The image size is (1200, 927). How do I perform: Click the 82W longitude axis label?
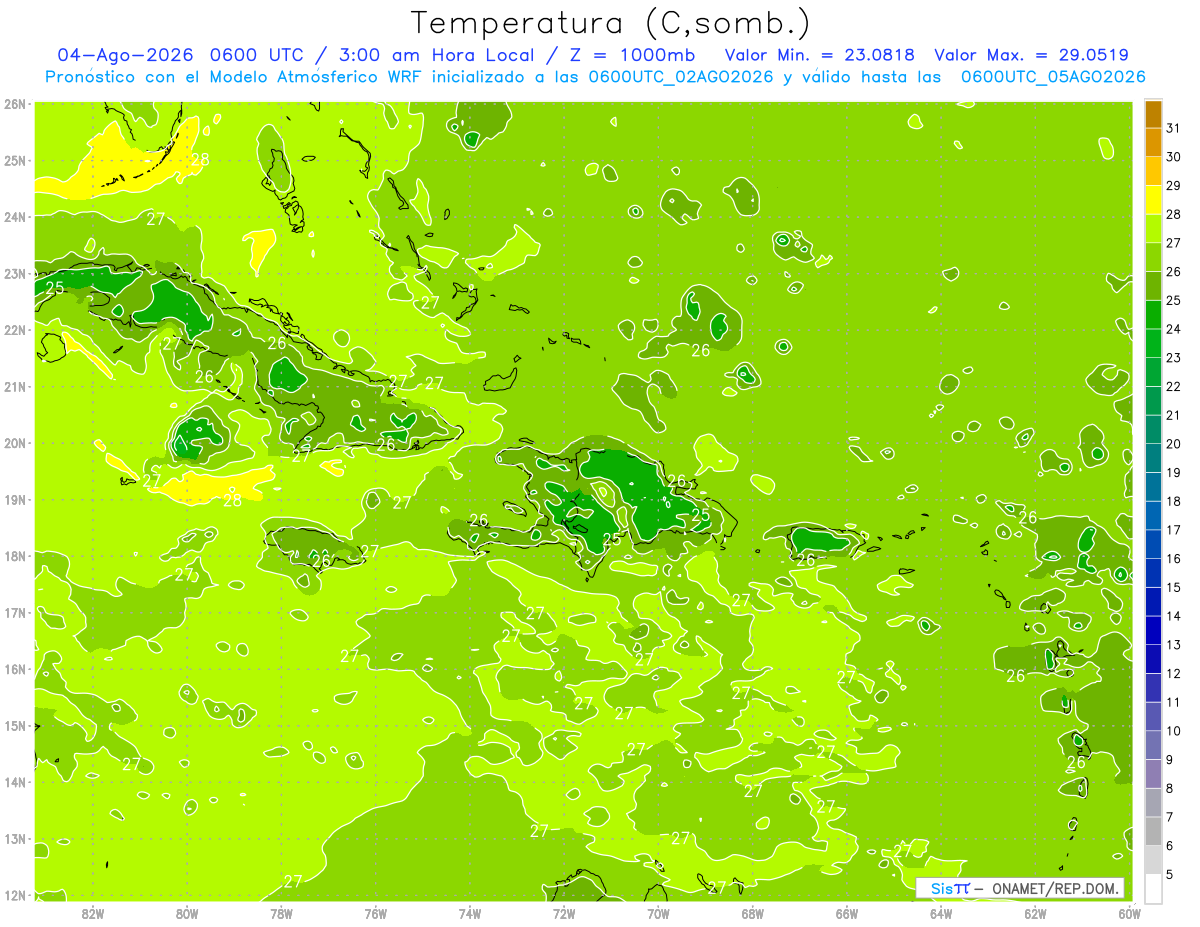(93, 914)
